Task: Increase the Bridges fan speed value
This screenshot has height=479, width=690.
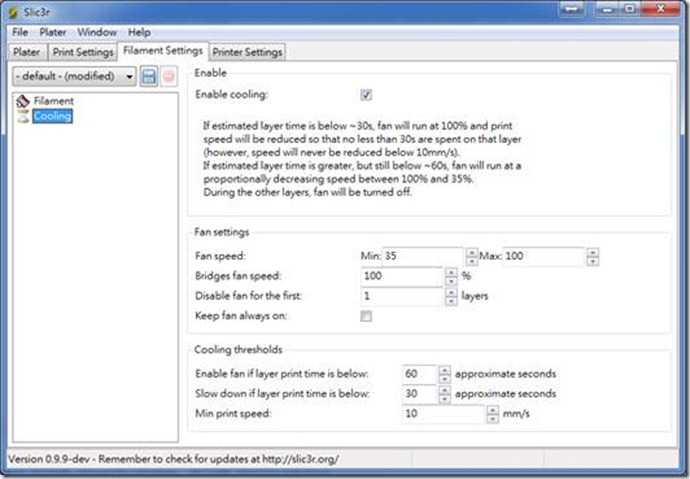Action: (x=451, y=272)
